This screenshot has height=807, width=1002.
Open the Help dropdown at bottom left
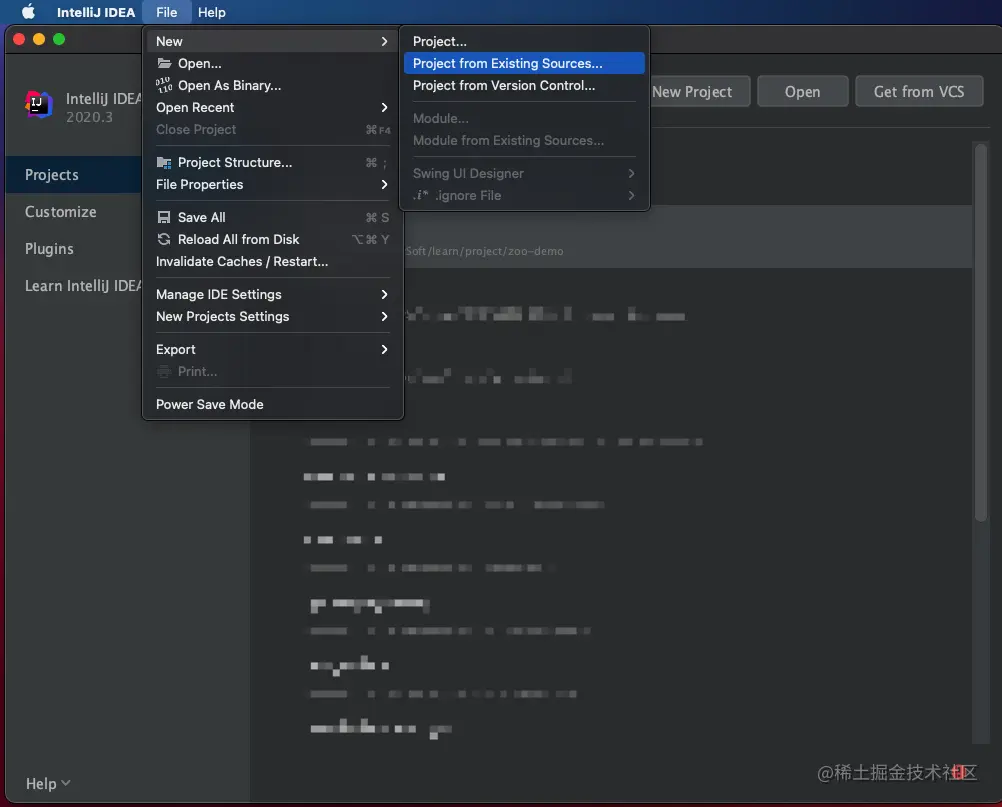tap(47, 783)
